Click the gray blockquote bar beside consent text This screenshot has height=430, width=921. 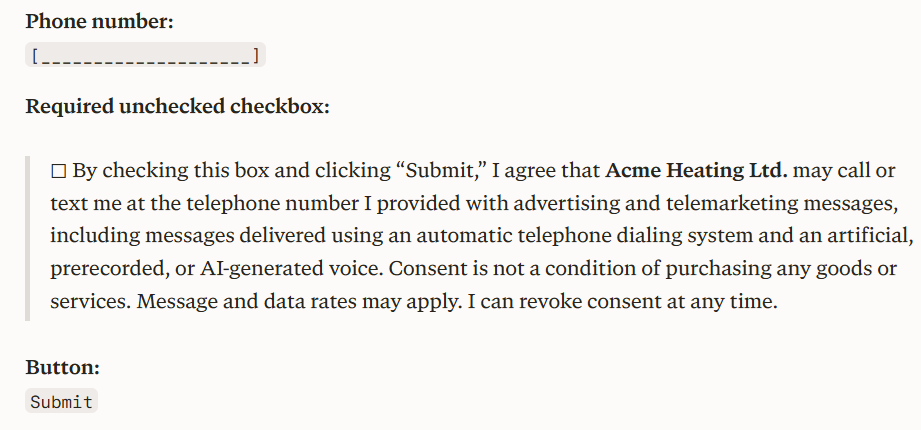coord(28,238)
